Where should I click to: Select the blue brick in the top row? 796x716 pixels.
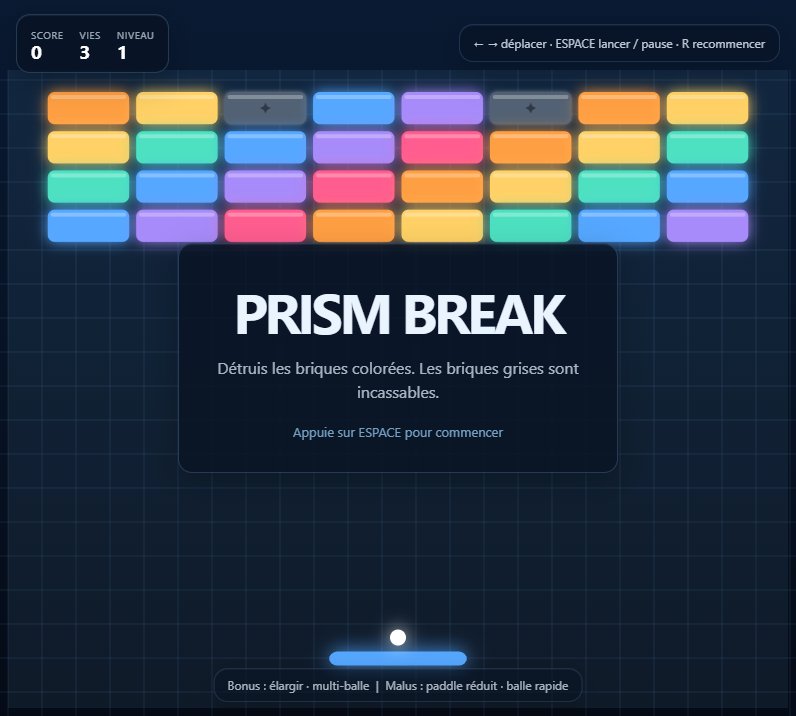tap(354, 108)
